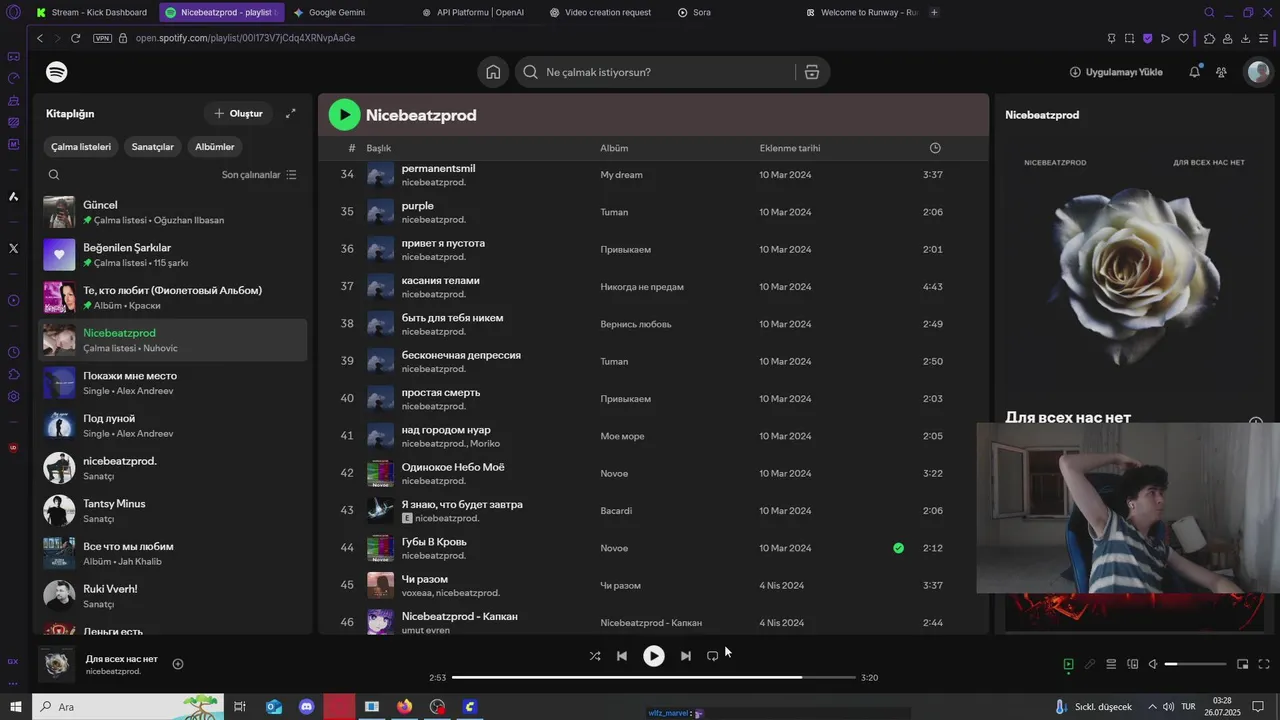Open Son çalınanlar sort dropdown
The height and width of the screenshot is (720, 1280).
point(259,175)
